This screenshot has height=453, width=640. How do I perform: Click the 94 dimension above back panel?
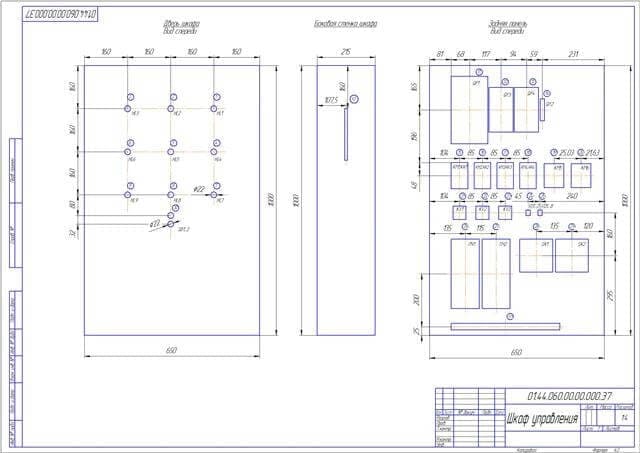513,54
